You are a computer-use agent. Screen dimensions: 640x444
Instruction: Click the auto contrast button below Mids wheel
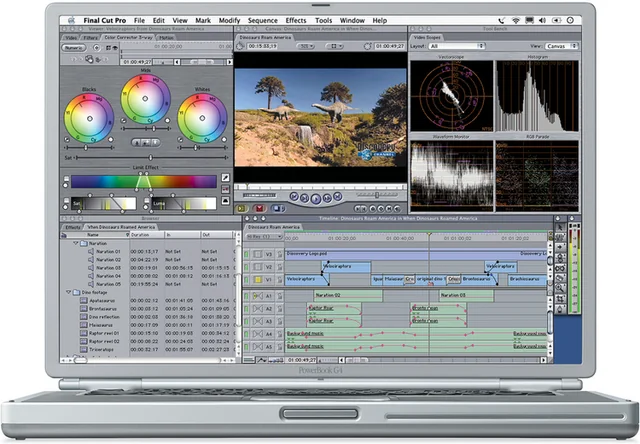[x=145, y=142]
